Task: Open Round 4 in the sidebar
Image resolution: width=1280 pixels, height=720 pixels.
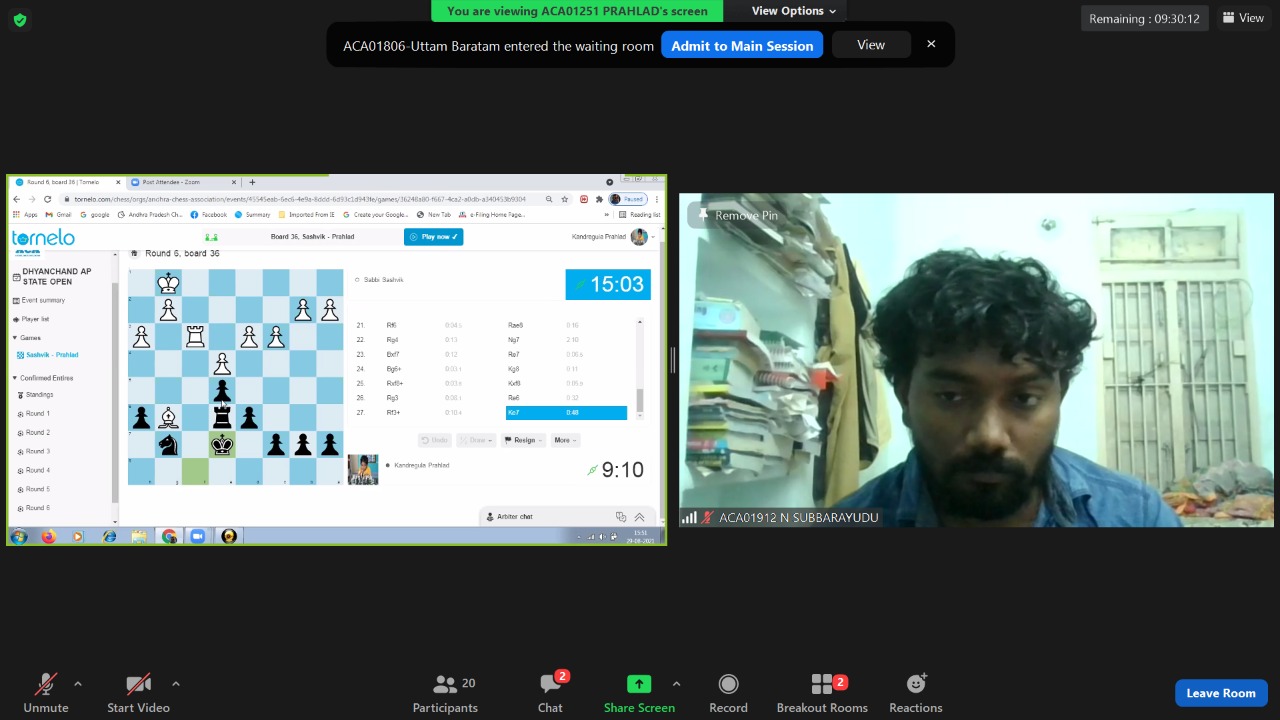Action: 35,470
